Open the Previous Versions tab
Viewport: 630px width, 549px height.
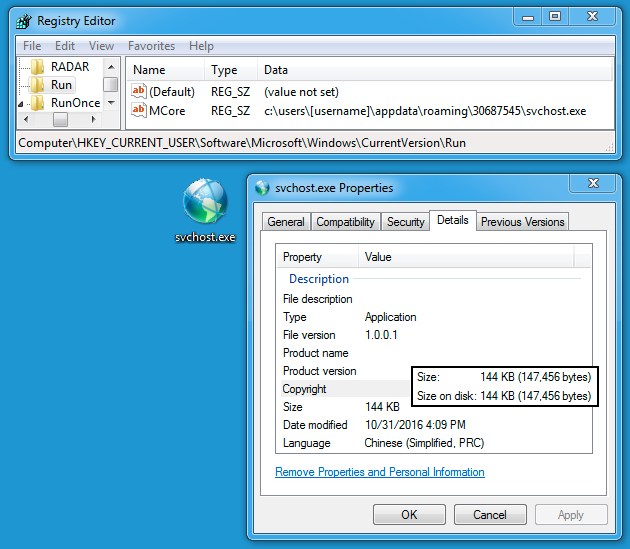pos(522,222)
